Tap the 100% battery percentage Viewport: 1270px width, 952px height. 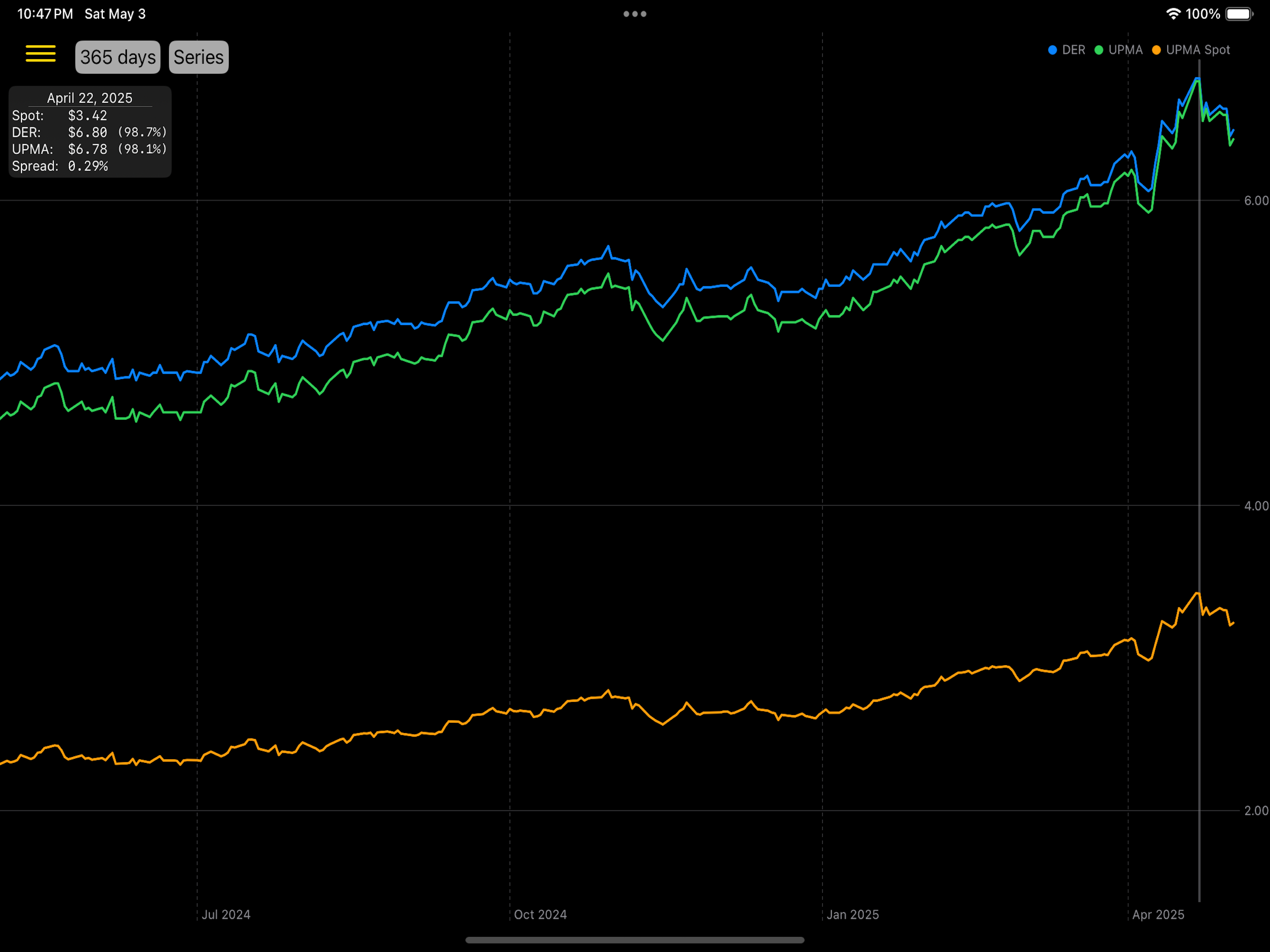(x=1203, y=14)
